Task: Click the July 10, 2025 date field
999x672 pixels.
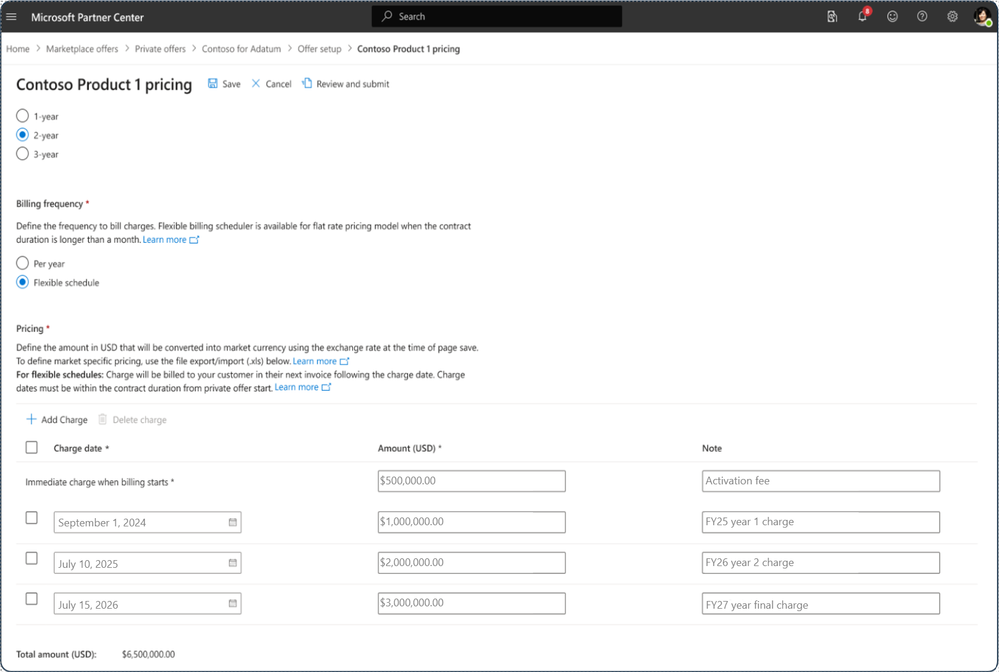Action: coord(147,563)
